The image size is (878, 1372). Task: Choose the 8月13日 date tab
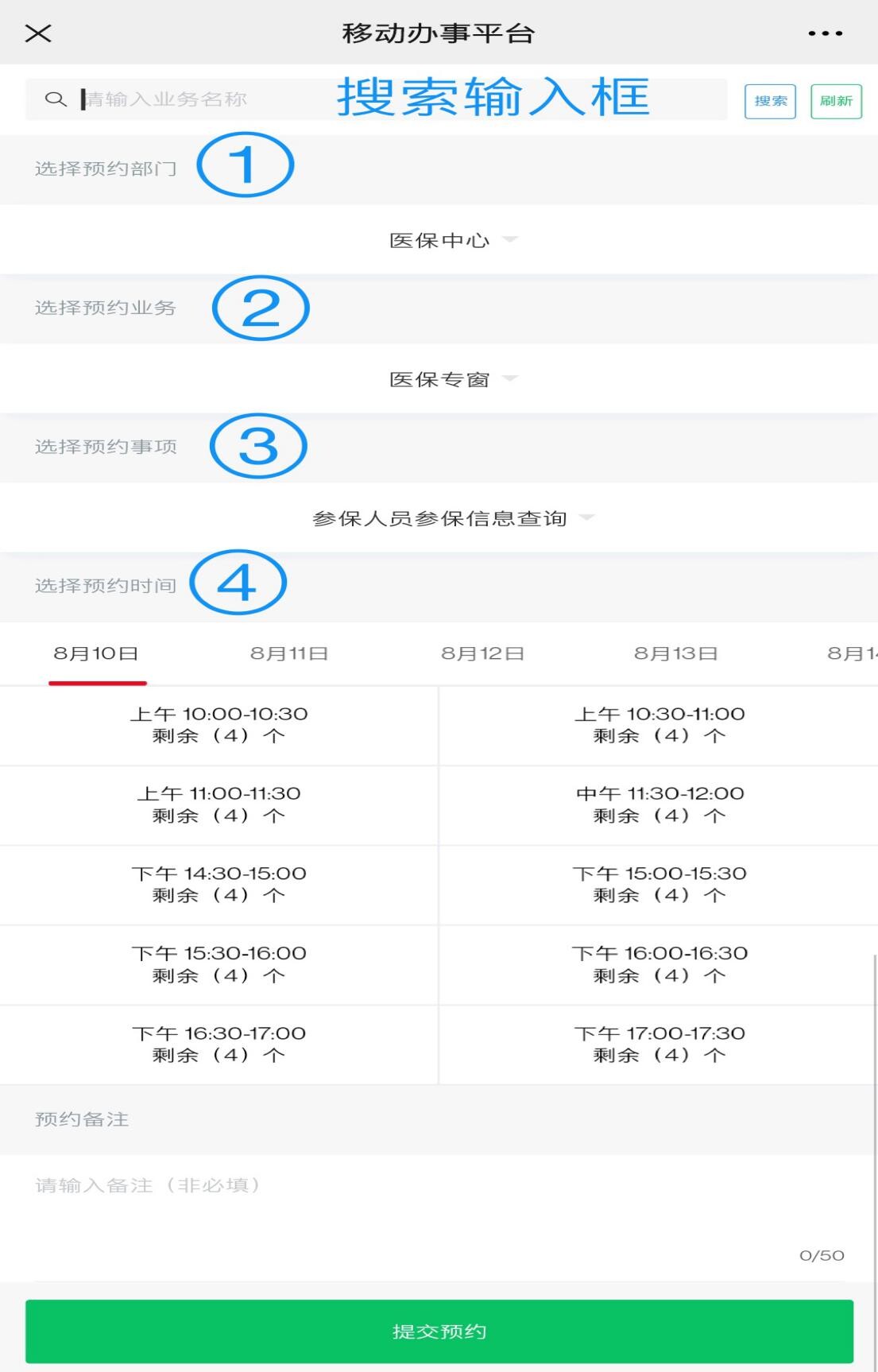pyautogui.click(x=675, y=653)
